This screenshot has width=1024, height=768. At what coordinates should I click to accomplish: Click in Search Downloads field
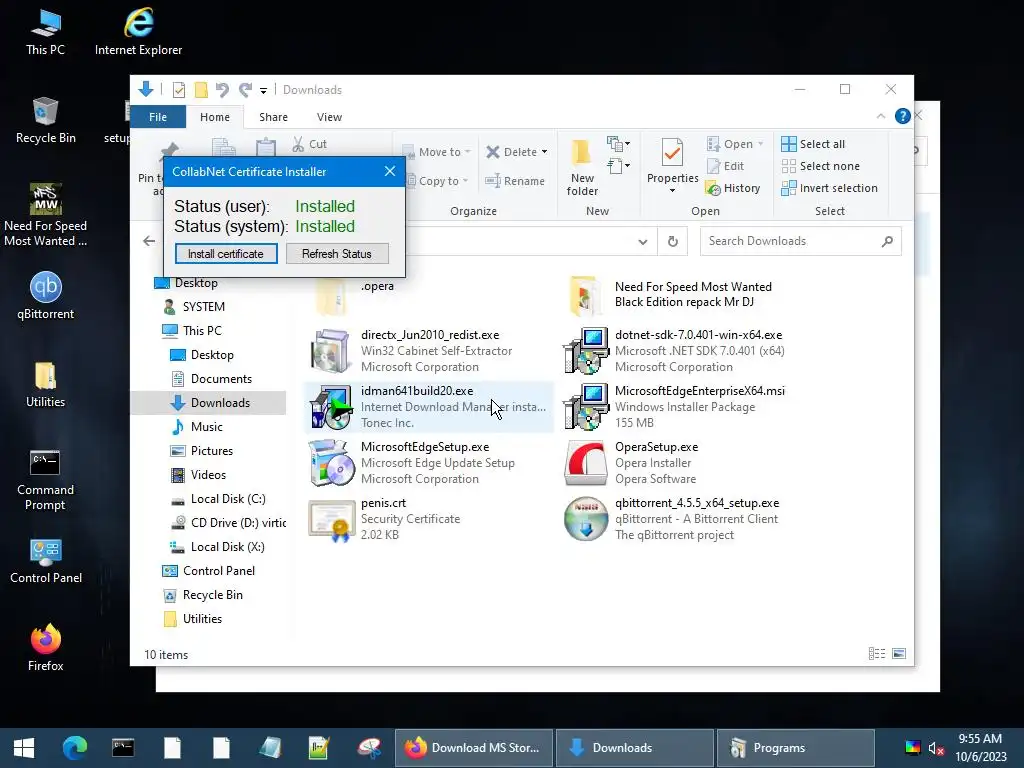click(x=801, y=241)
